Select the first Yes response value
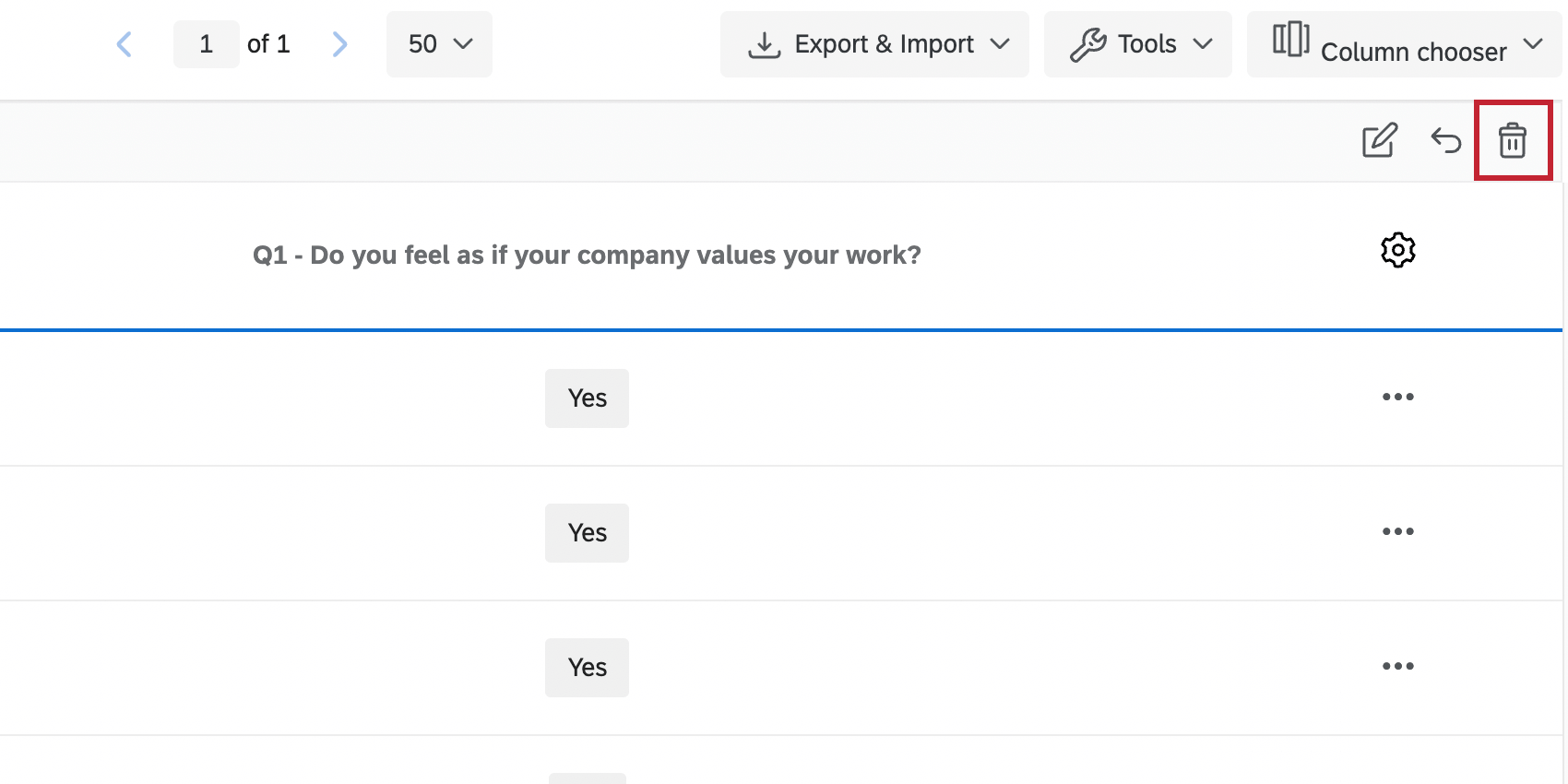 pyautogui.click(x=587, y=398)
